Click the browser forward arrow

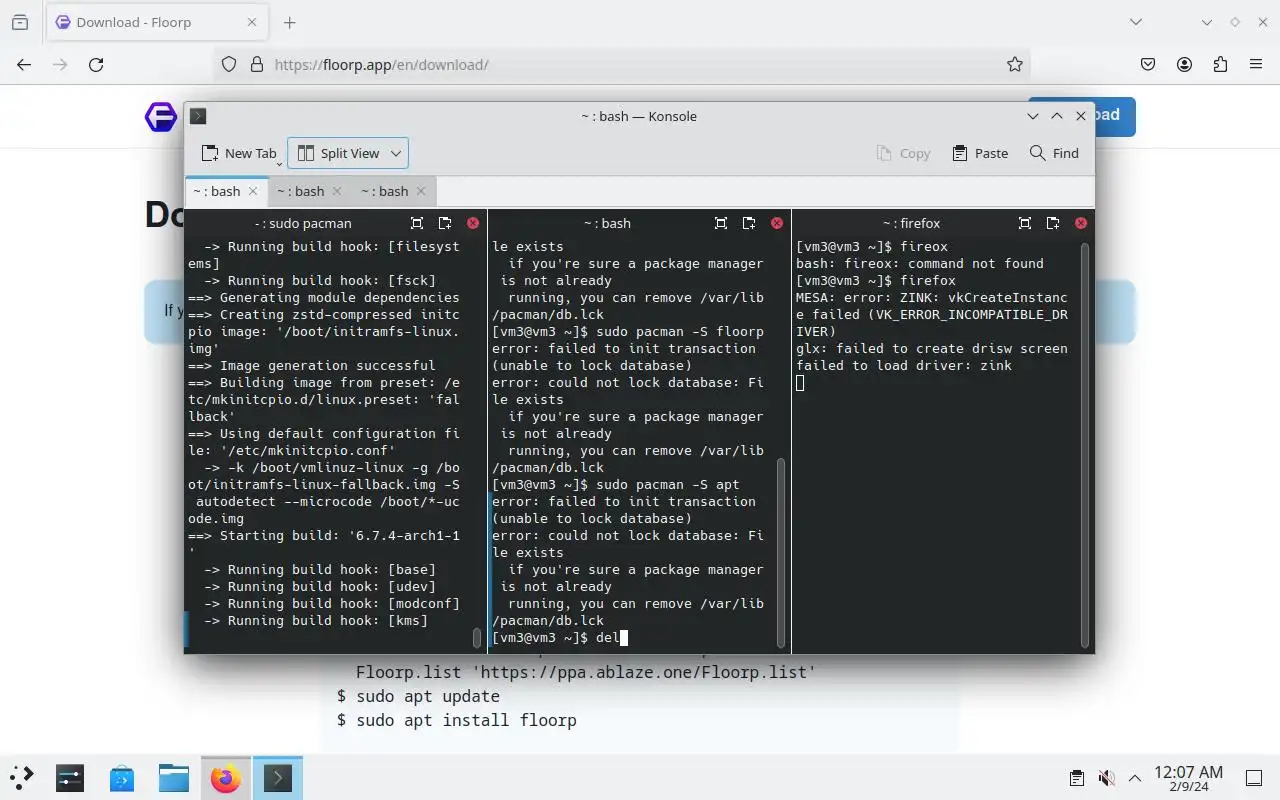(60, 64)
